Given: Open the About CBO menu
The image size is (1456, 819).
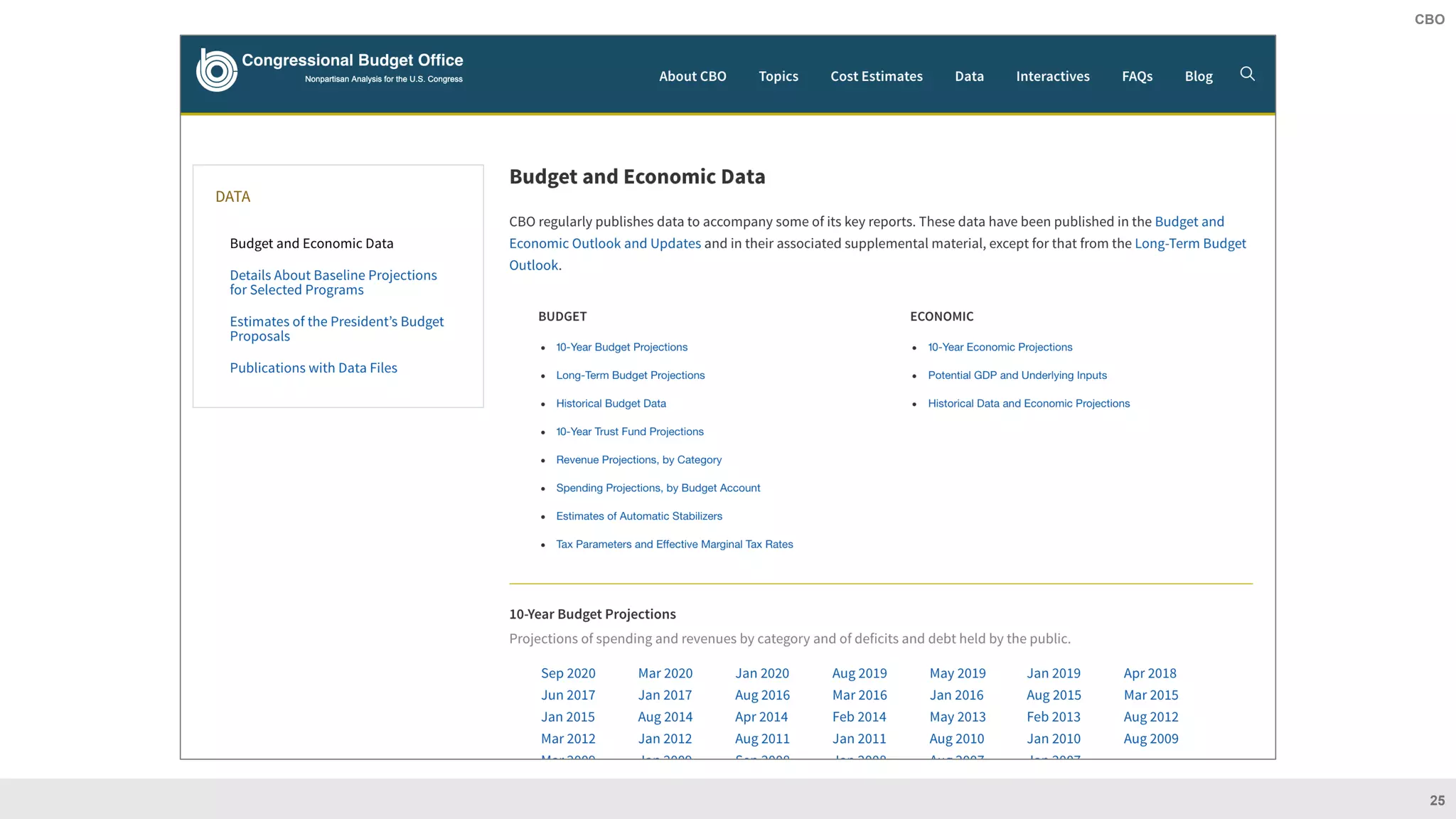Looking at the screenshot, I should [x=692, y=76].
